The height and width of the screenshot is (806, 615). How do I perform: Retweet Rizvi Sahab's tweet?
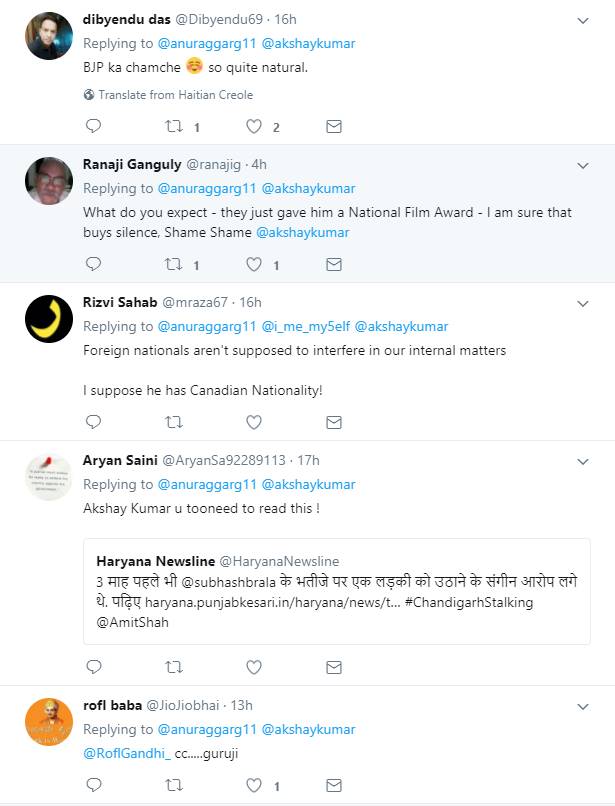[173, 422]
